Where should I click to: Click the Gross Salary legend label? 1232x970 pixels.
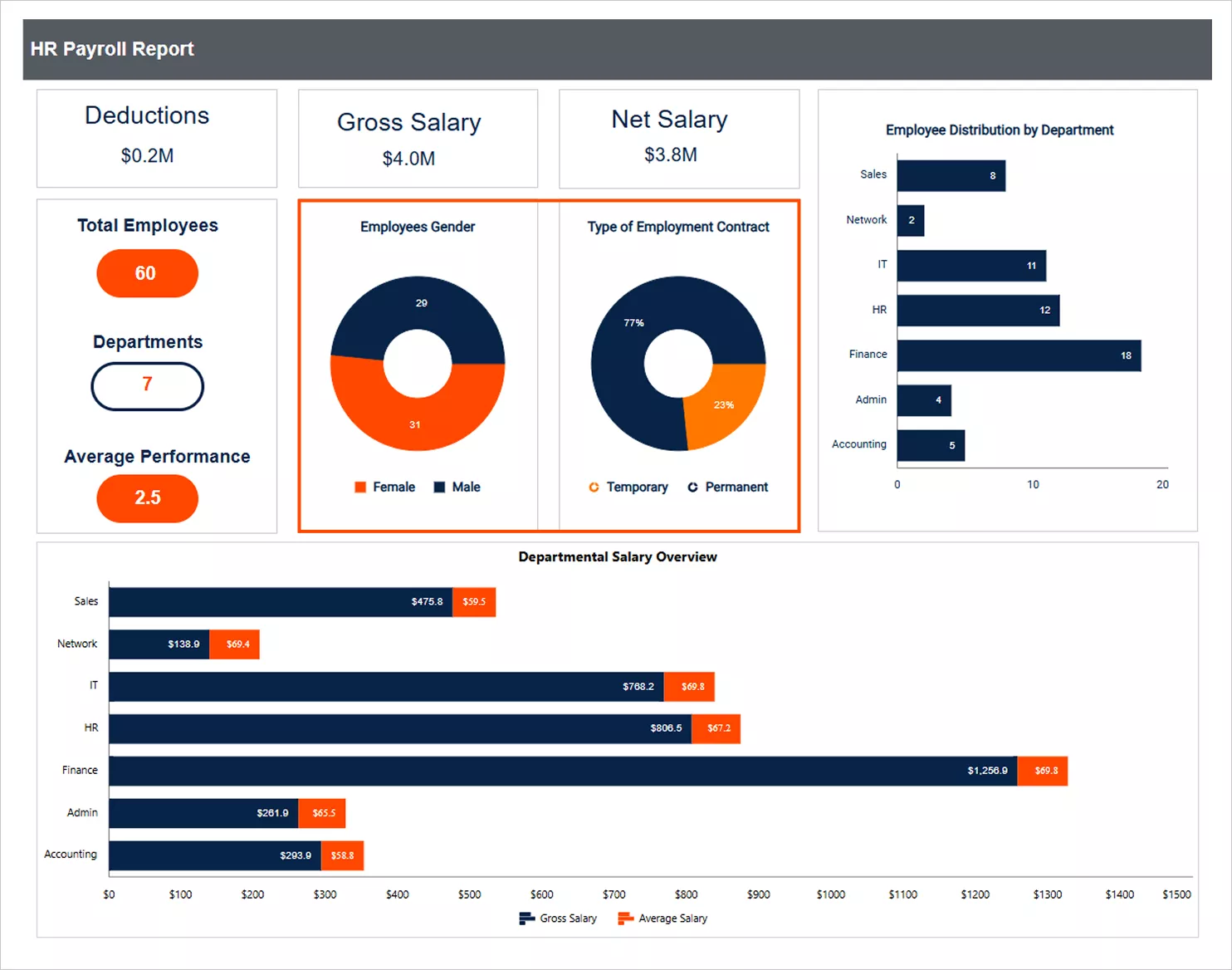pyautogui.click(x=568, y=919)
